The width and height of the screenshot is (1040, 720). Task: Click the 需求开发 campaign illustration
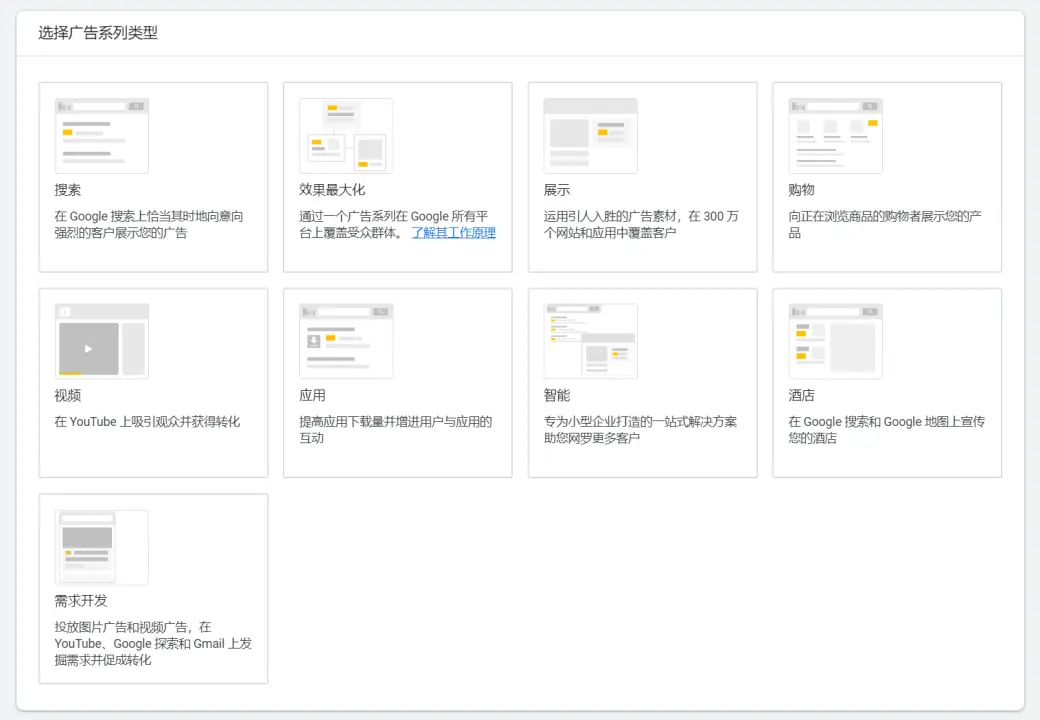click(102, 547)
